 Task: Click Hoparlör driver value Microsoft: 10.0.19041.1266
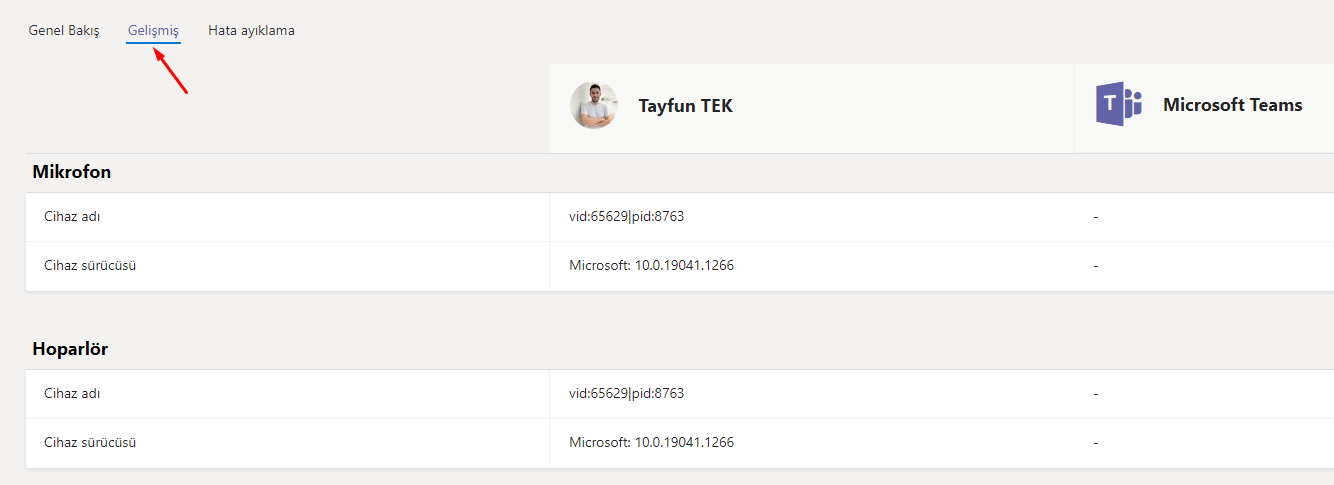(651, 442)
